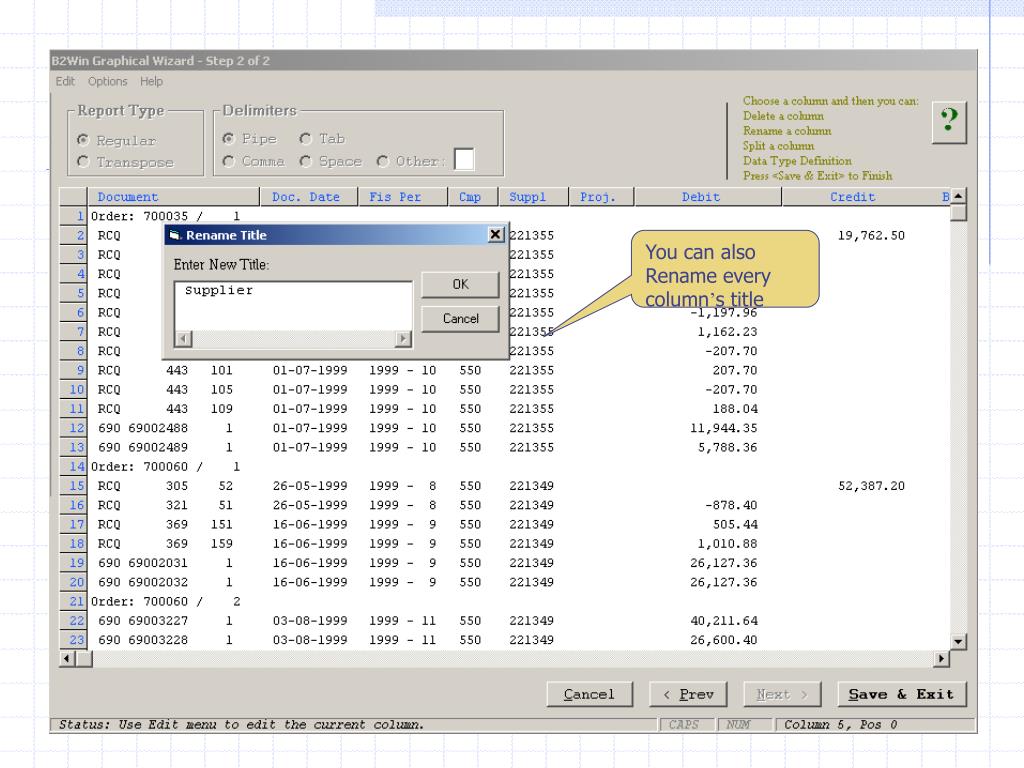Click row header number 9

point(73,370)
